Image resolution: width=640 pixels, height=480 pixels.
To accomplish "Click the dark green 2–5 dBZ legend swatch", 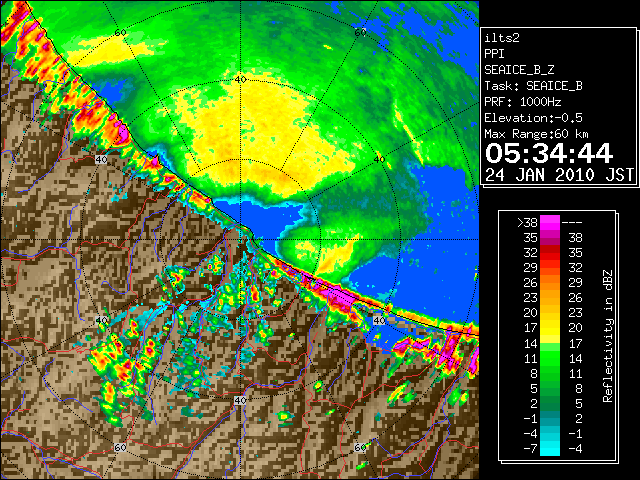I will click(550, 403).
